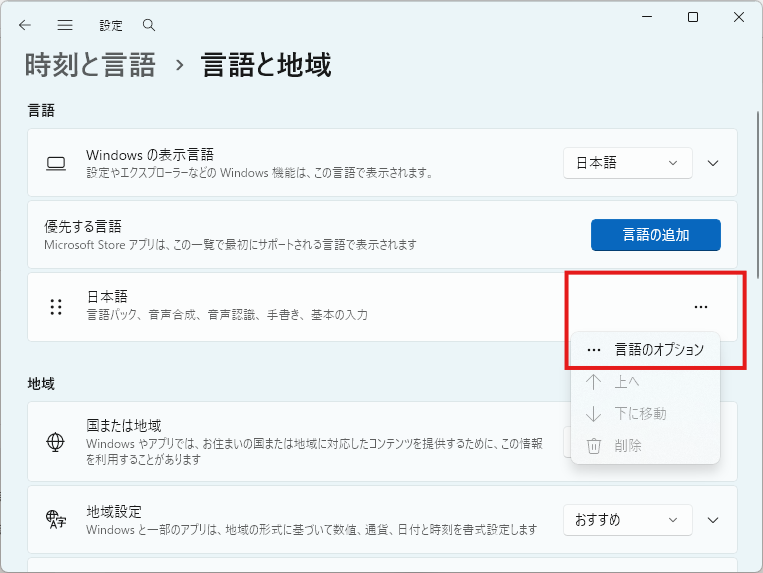Viewport: 763px width, 573px height.
Task: Click the trash icon beside 削除
Action: point(594,446)
